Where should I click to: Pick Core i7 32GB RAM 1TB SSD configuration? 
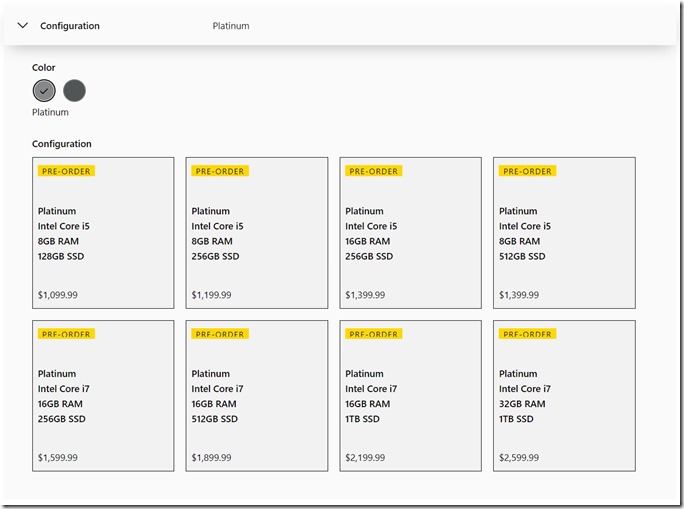[x=564, y=396]
